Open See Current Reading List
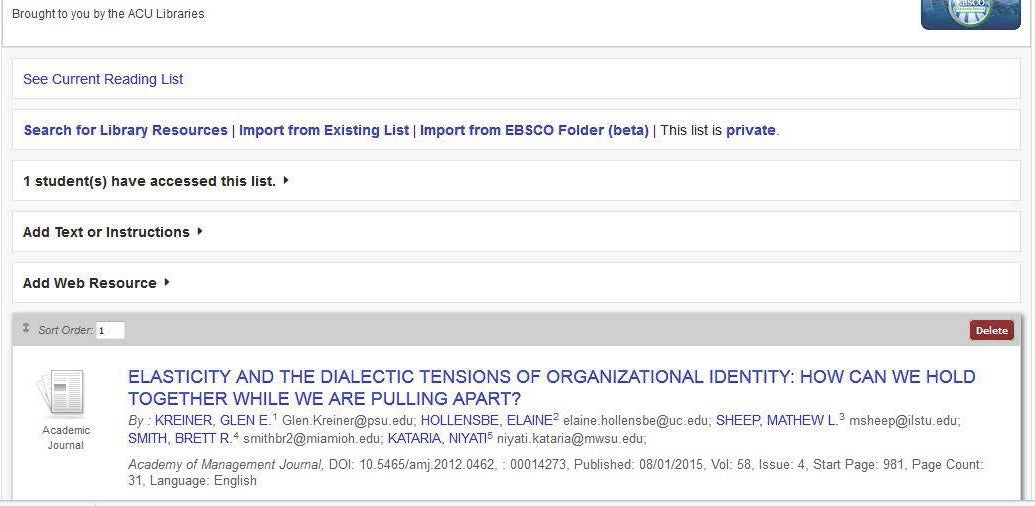 click(x=103, y=79)
